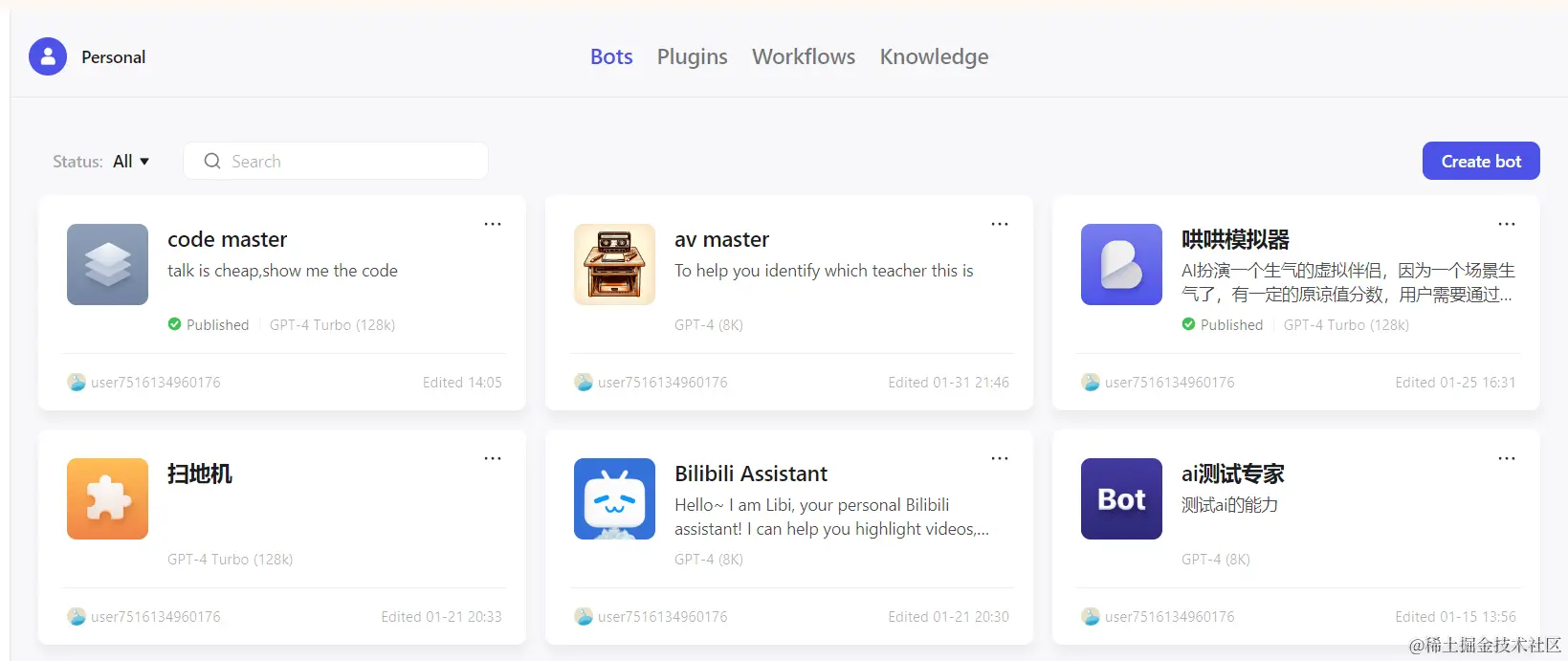Viewport: 1568px width, 661px height.
Task: Open the av master cassette desk icon
Action: coord(614,264)
